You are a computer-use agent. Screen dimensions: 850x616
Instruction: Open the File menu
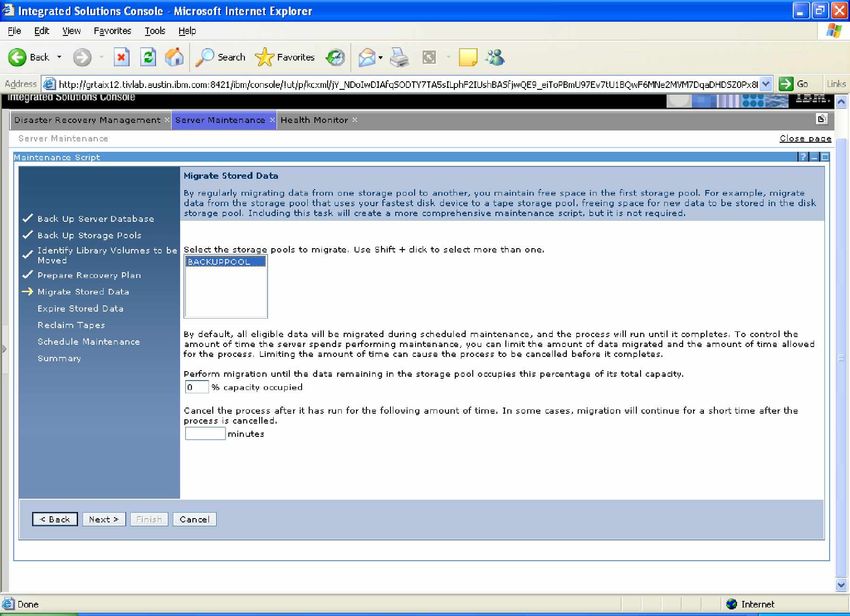tap(14, 31)
